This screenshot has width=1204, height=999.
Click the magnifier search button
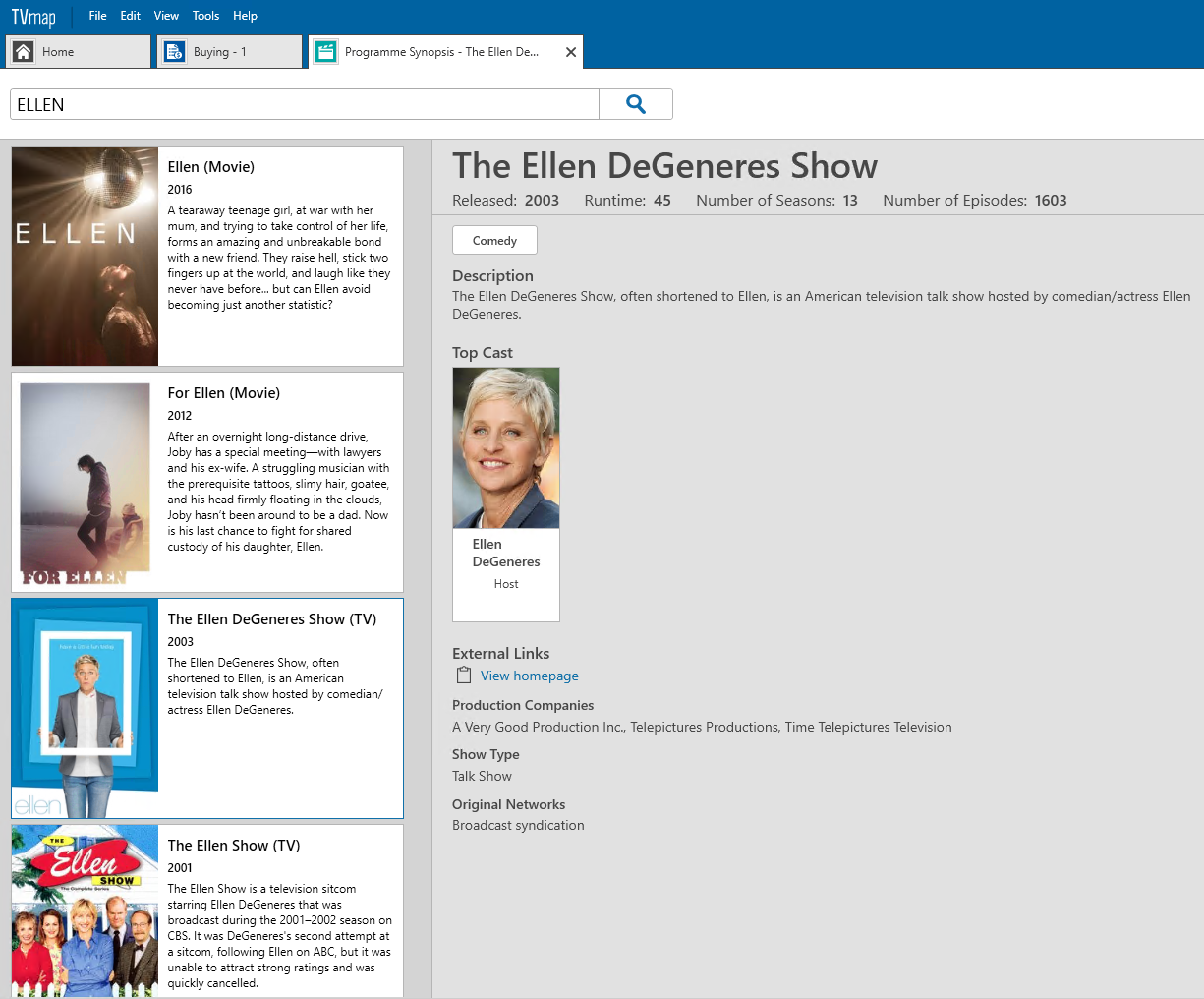pyautogui.click(x=636, y=104)
